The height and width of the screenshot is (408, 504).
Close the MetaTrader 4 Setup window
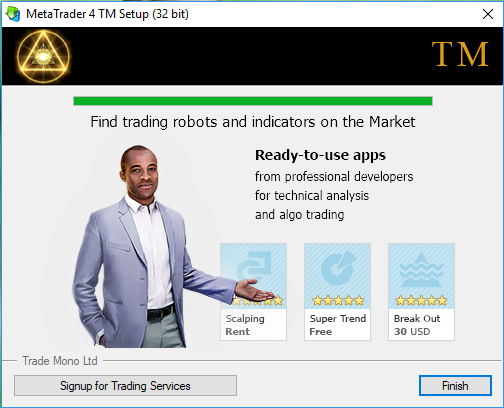tap(488, 14)
